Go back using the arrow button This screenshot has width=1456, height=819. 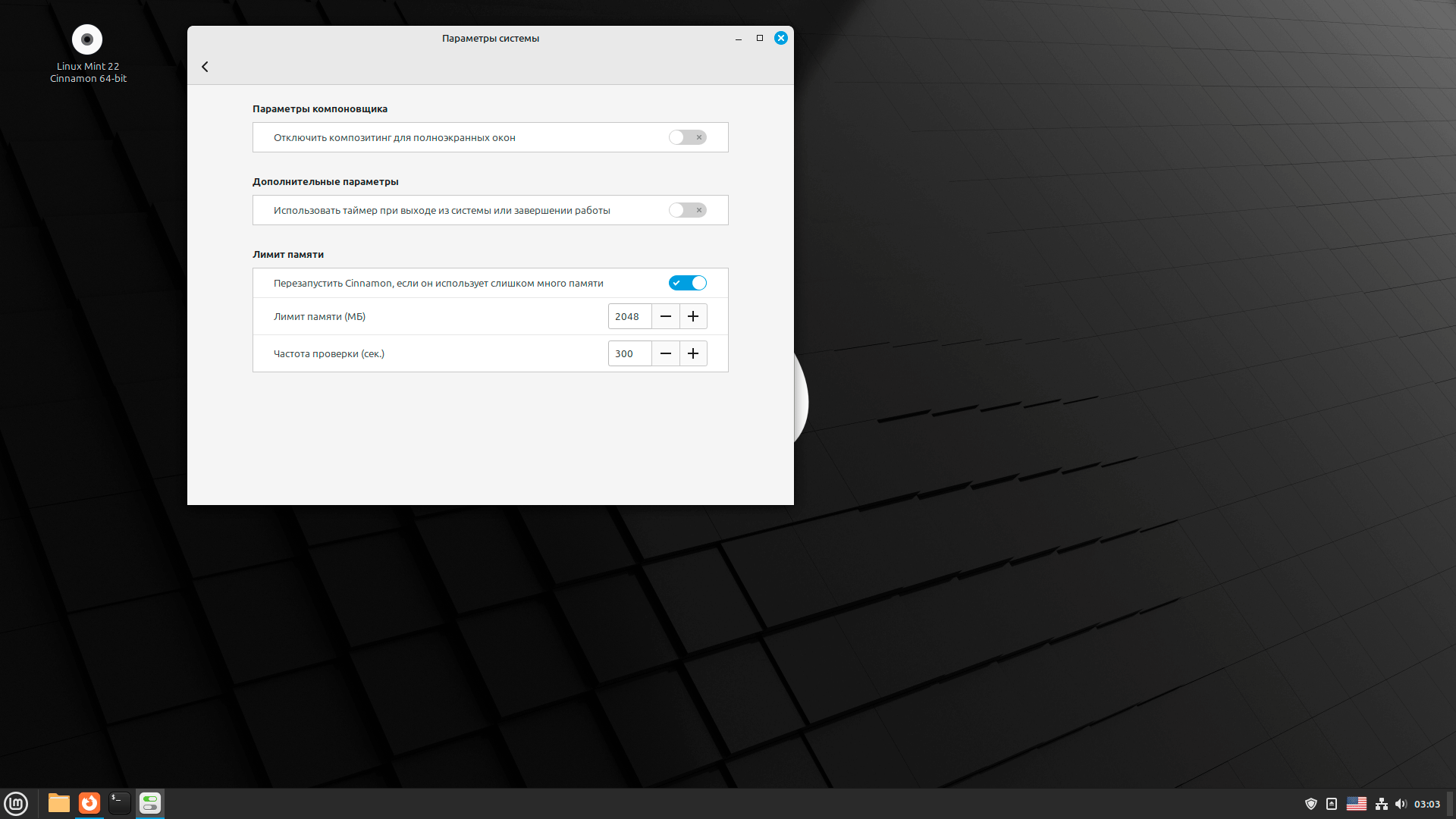pyautogui.click(x=205, y=67)
